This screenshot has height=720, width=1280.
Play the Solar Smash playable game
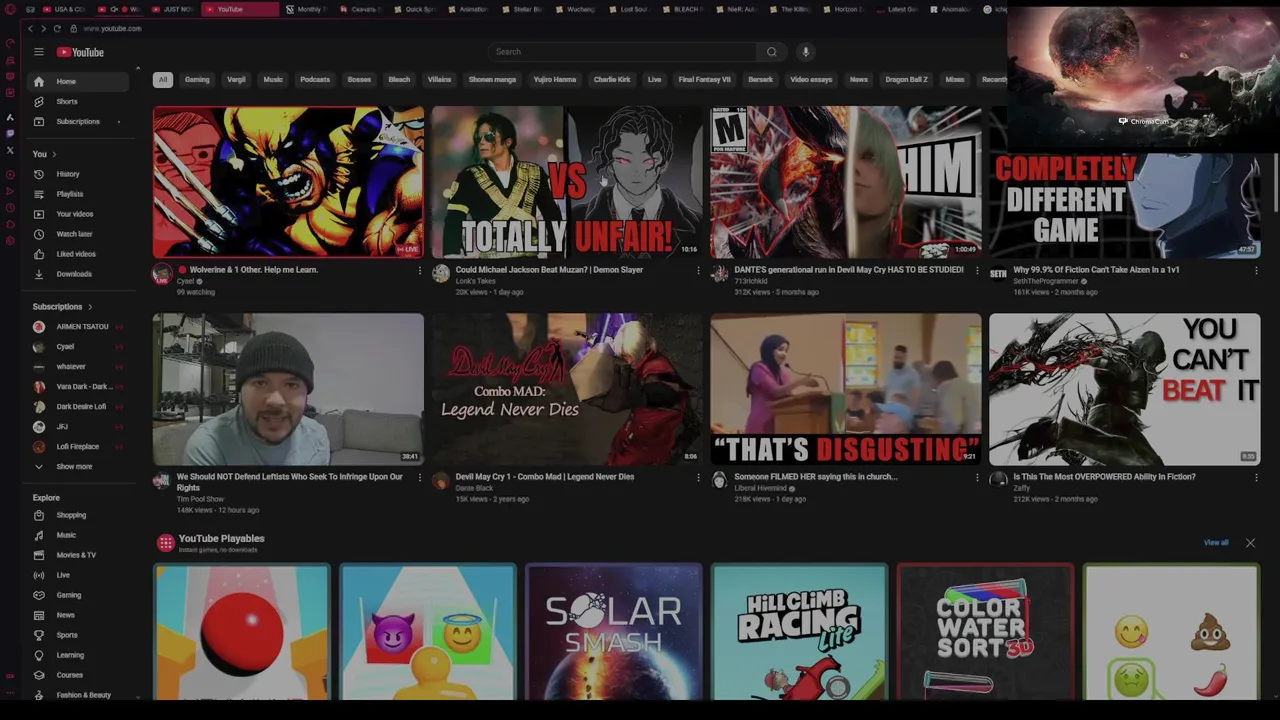(x=614, y=632)
